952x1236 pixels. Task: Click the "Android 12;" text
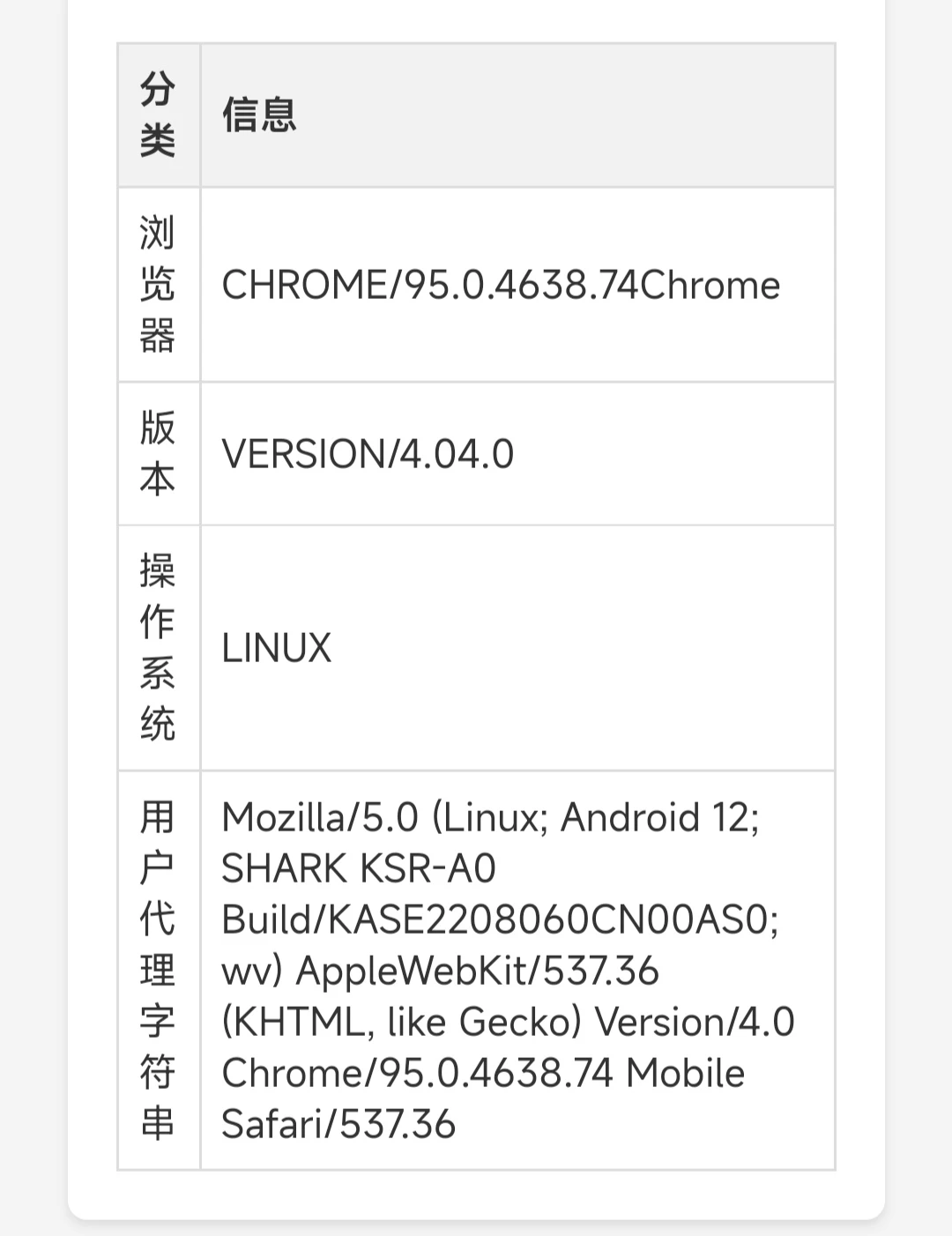coord(659,817)
